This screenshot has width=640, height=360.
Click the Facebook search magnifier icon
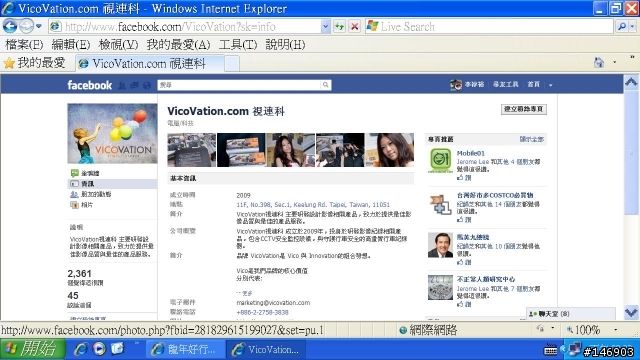[326, 85]
